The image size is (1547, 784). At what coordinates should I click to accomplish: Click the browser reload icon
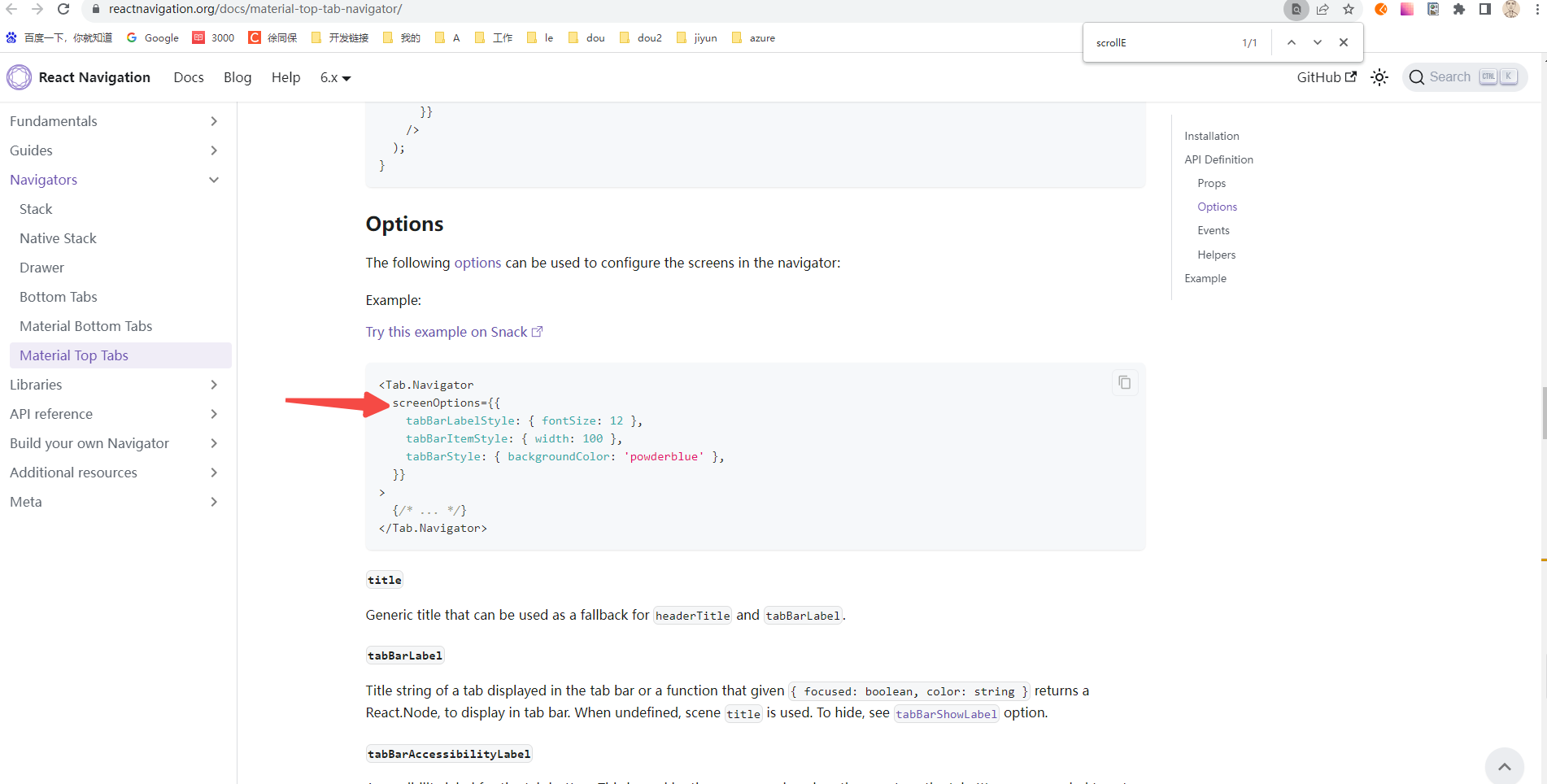click(x=63, y=9)
